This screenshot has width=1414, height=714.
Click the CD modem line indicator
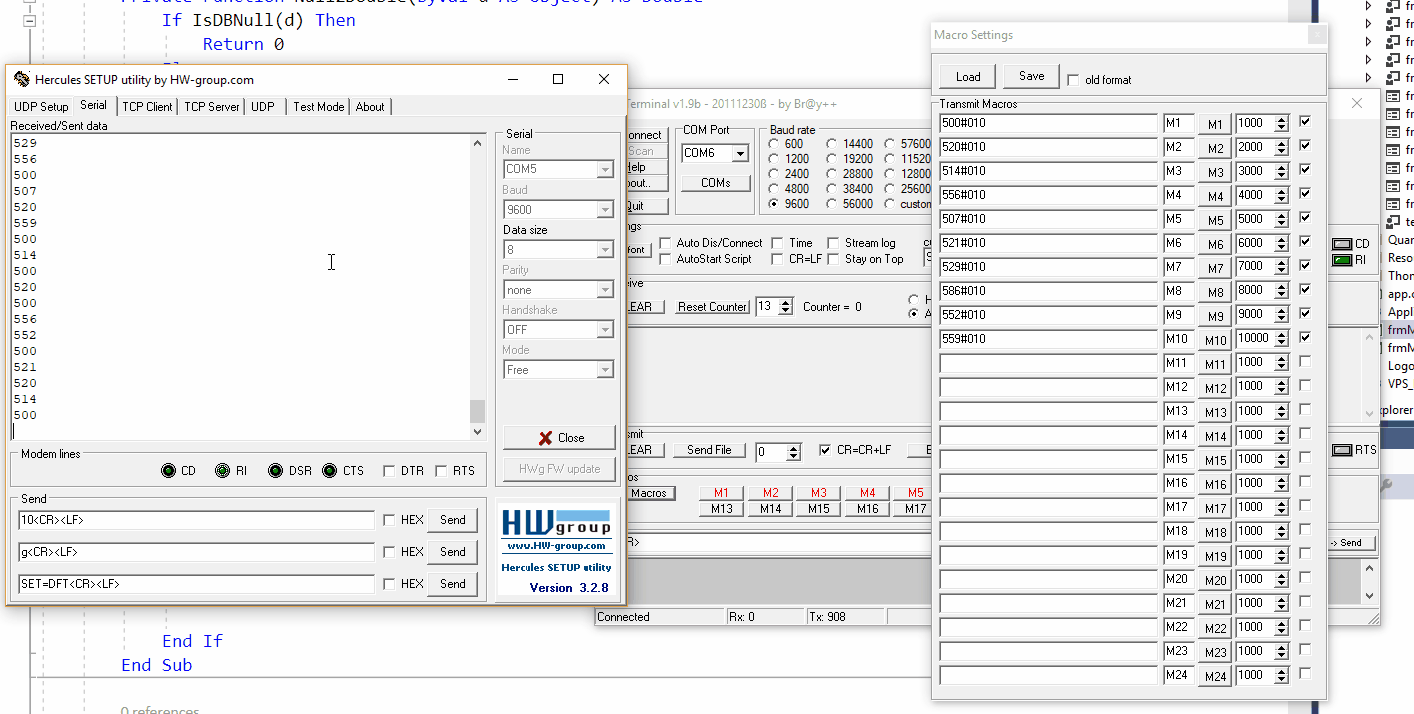coord(168,471)
